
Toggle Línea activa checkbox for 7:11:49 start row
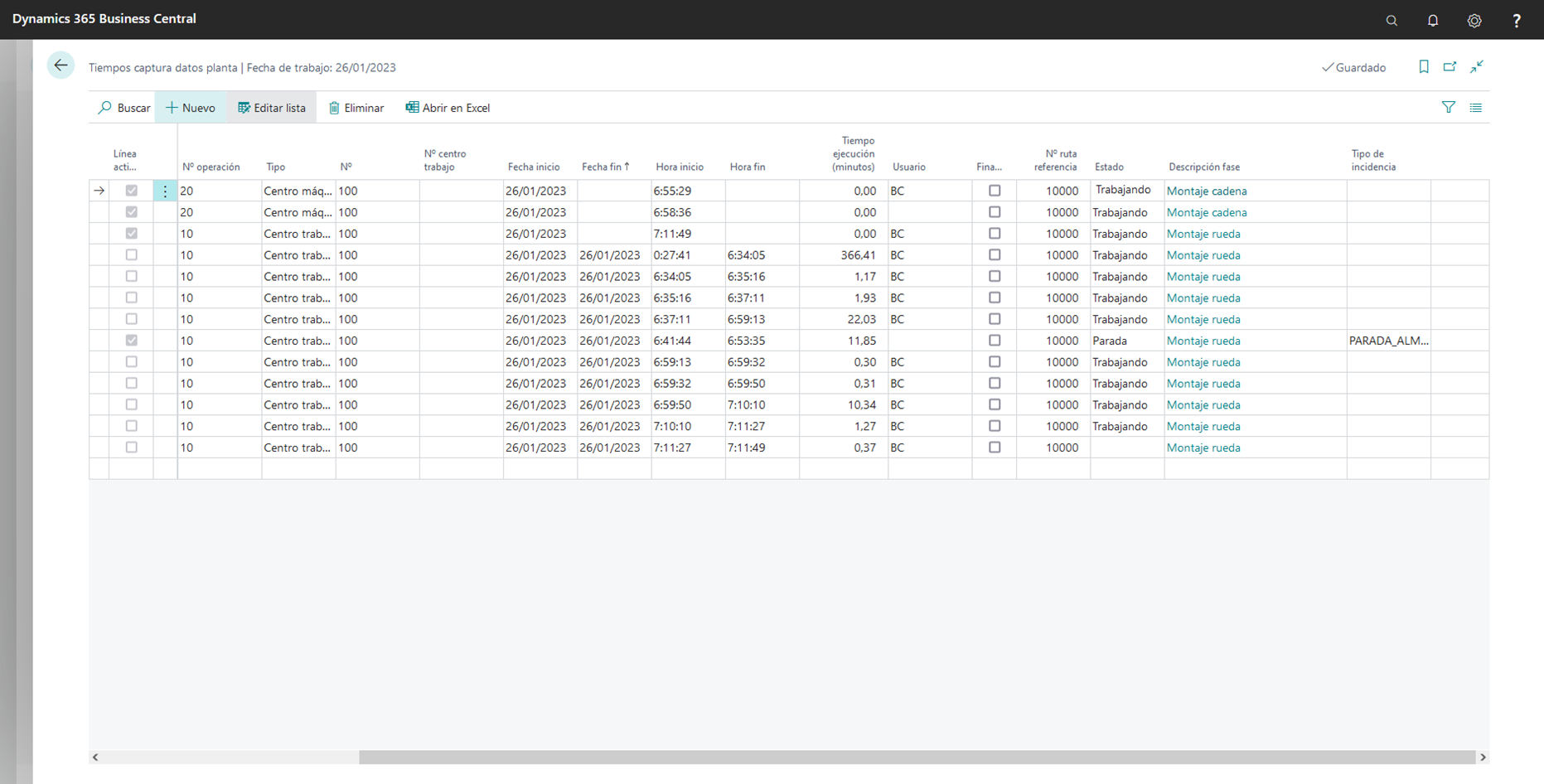(x=132, y=234)
